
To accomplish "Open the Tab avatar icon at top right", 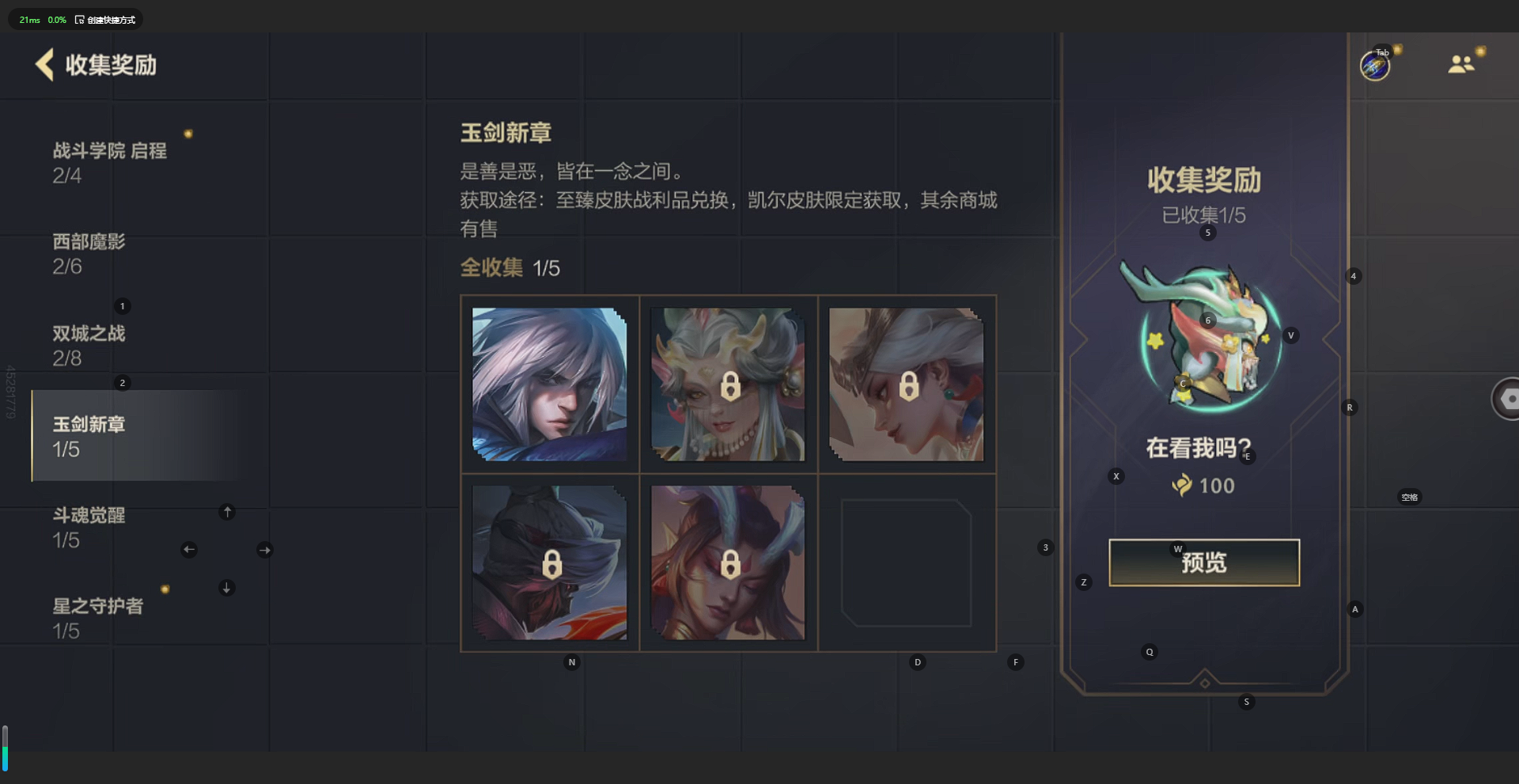I will pyautogui.click(x=1375, y=66).
